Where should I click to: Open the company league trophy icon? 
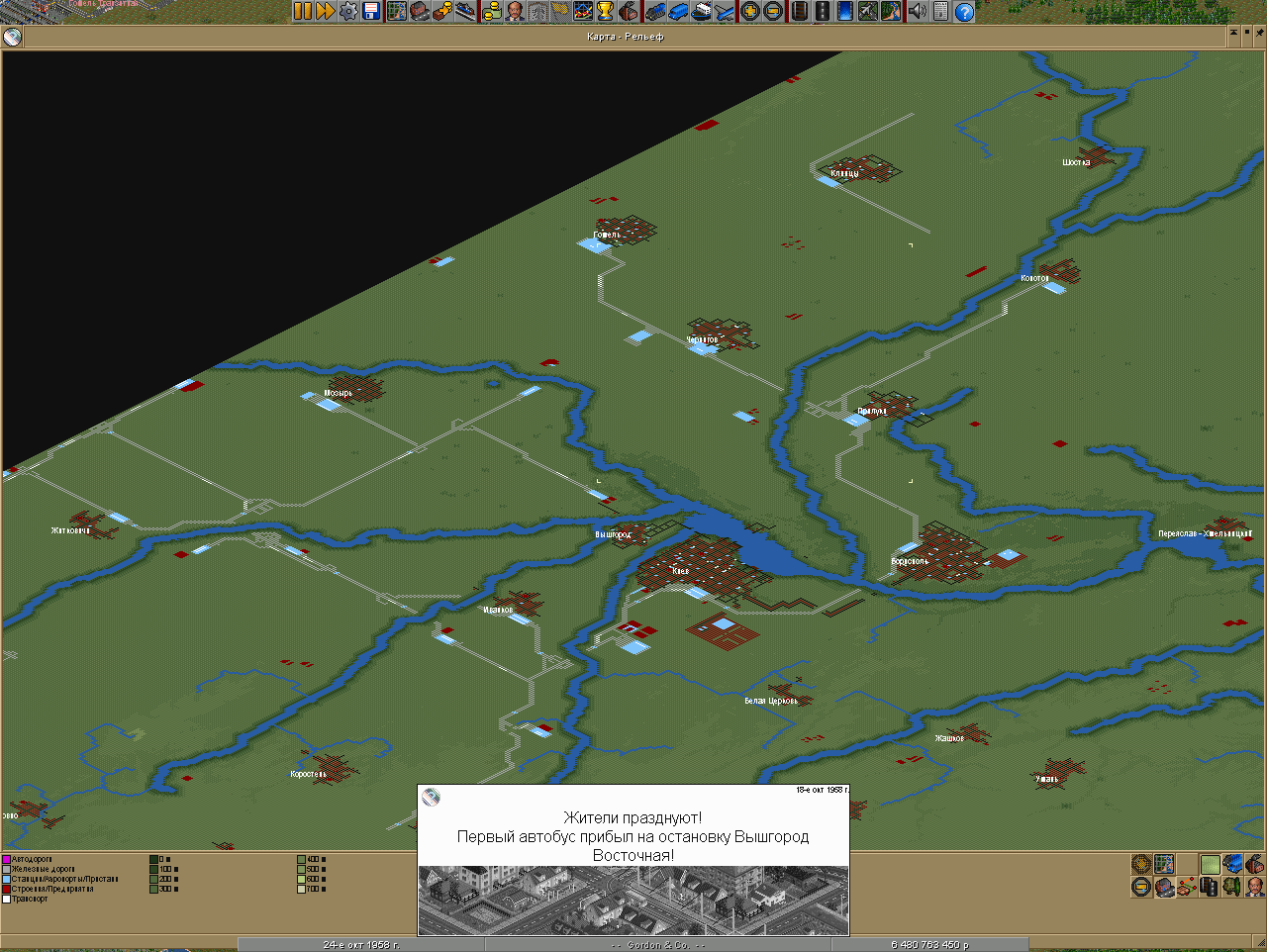[x=605, y=11]
